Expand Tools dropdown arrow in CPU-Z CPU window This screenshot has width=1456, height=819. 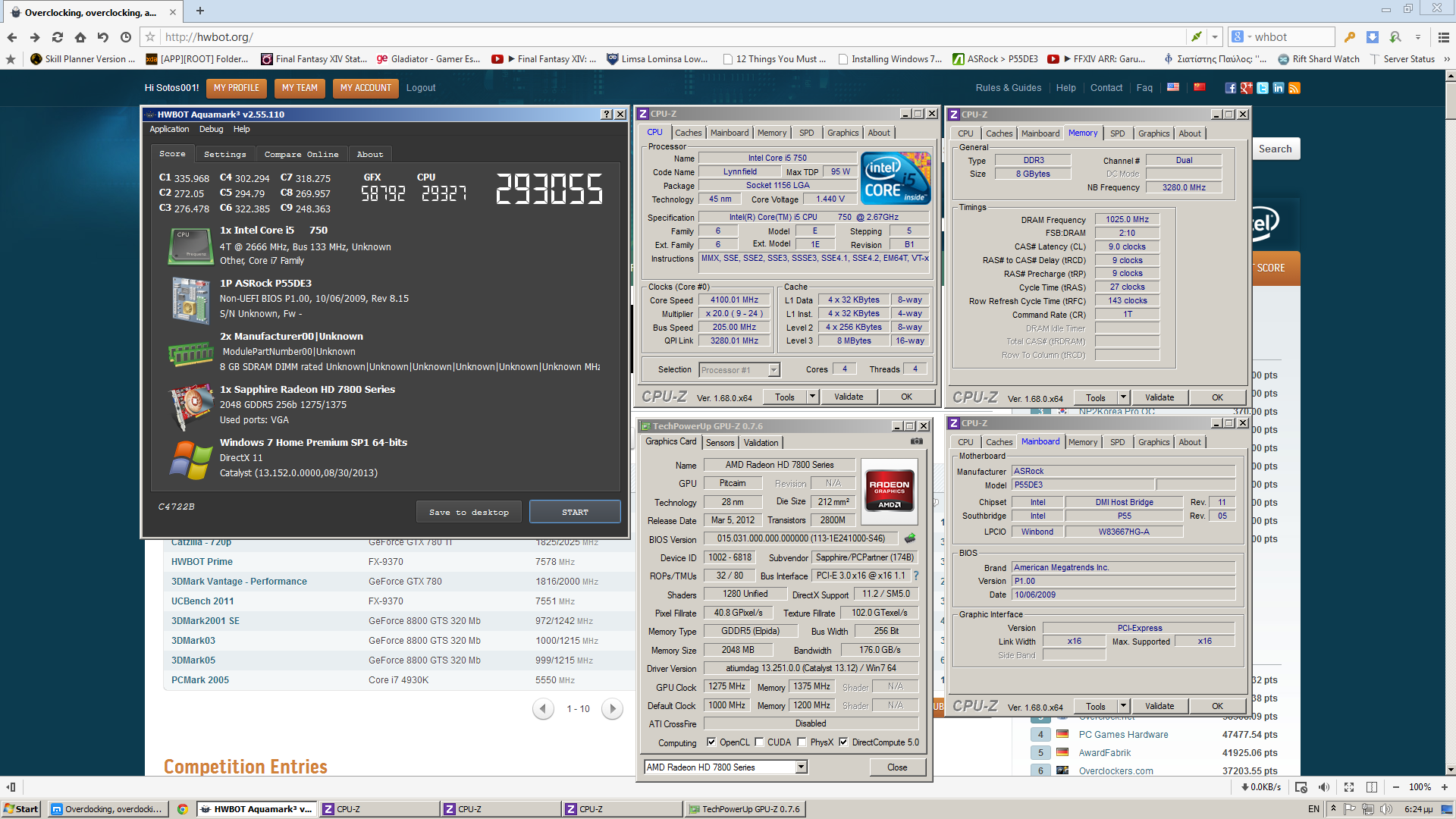pos(812,397)
